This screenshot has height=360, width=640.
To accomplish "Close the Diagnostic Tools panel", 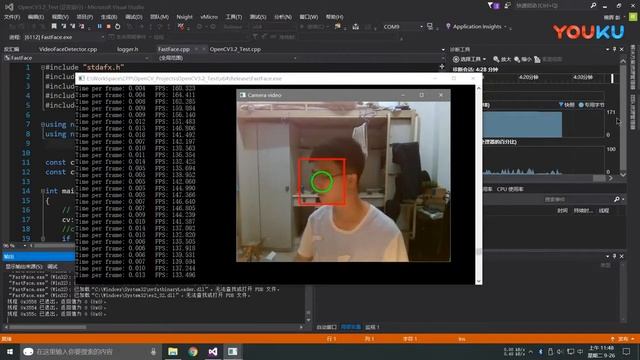I will coord(622,49).
